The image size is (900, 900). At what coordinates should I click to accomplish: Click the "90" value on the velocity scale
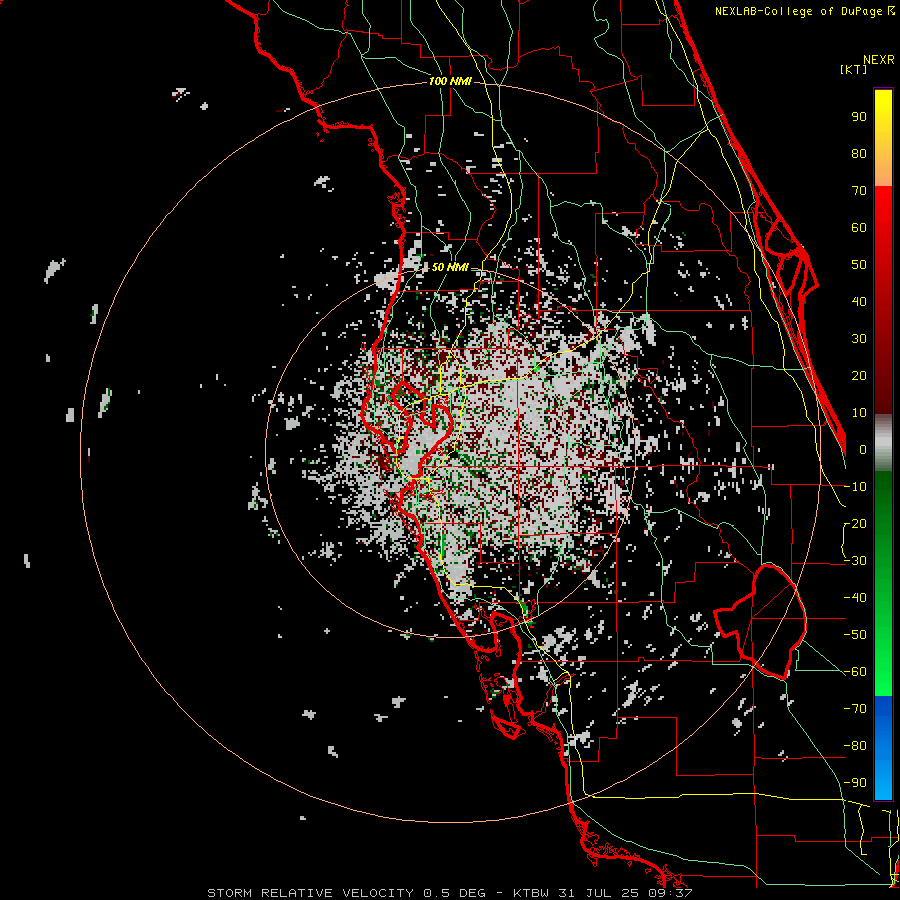point(859,117)
